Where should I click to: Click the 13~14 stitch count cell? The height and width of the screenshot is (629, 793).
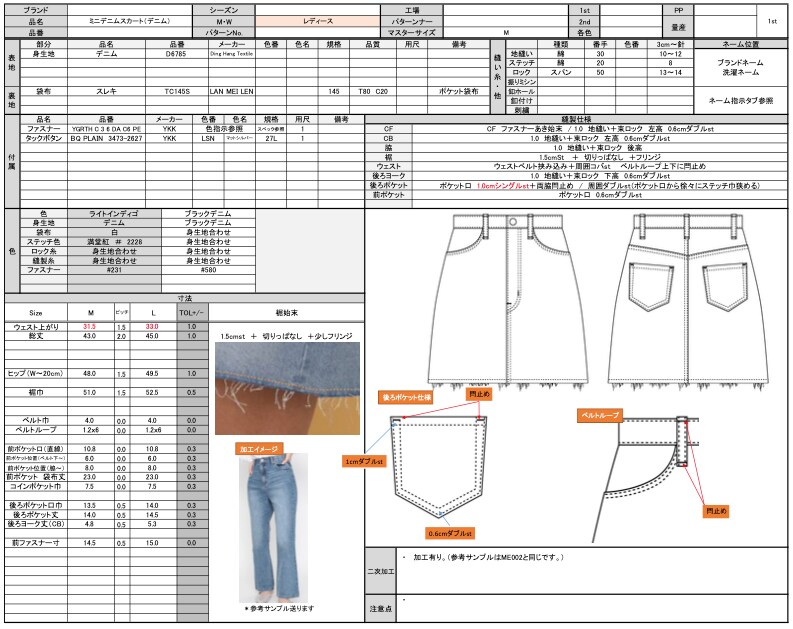[x=670, y=72]
